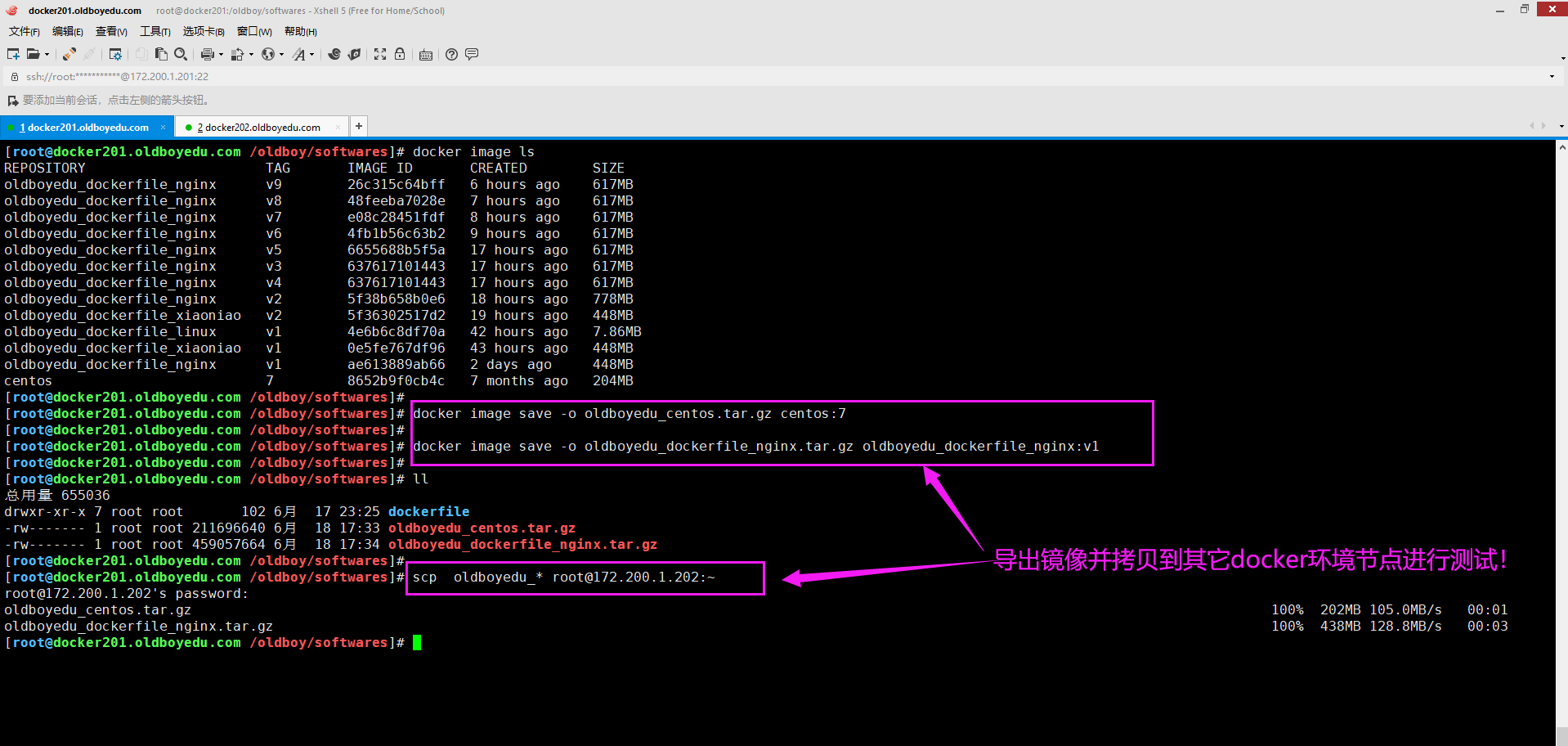Add new tab with plus button
The width and height of the screenshot is (1568, 746).
pos(358,126)
